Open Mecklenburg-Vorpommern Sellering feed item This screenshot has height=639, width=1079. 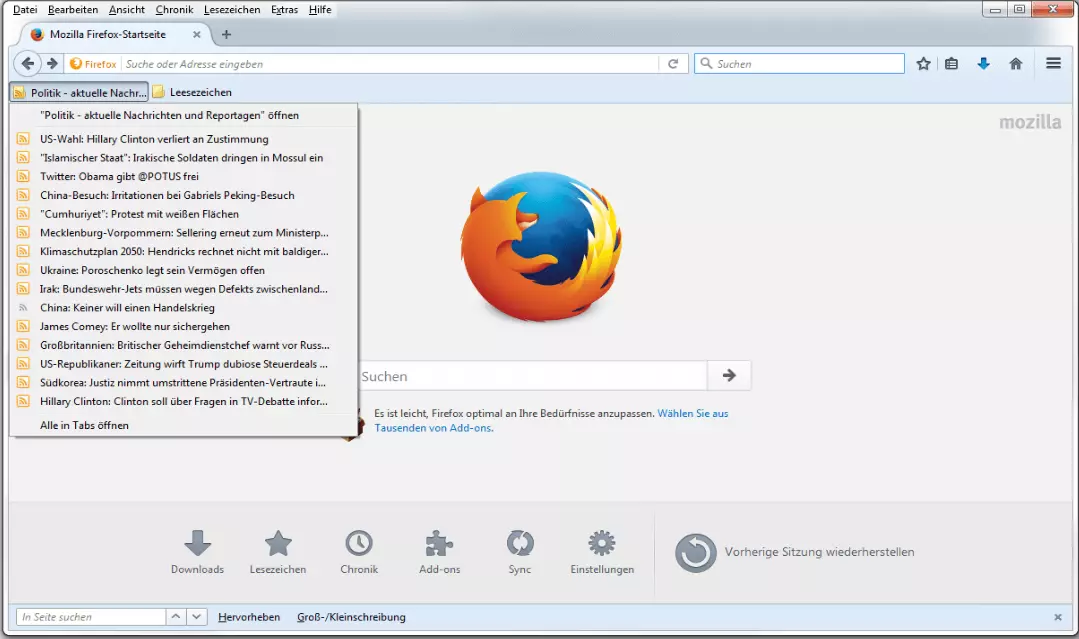pos(183,232)
